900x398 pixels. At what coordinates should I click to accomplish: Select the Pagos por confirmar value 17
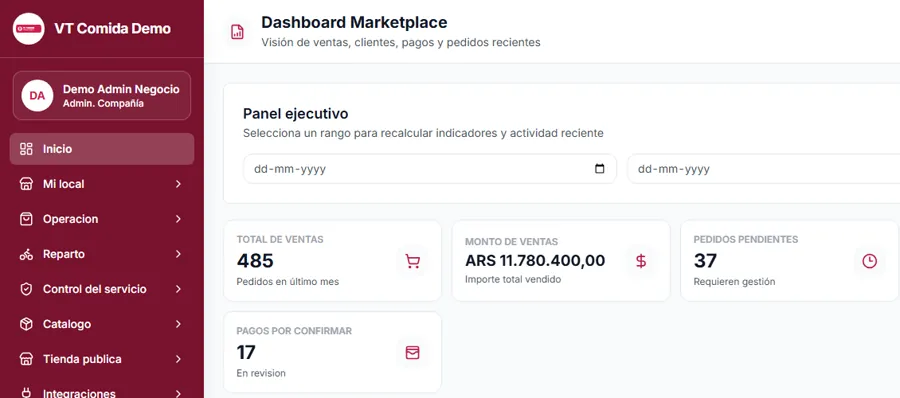point(246,352)
